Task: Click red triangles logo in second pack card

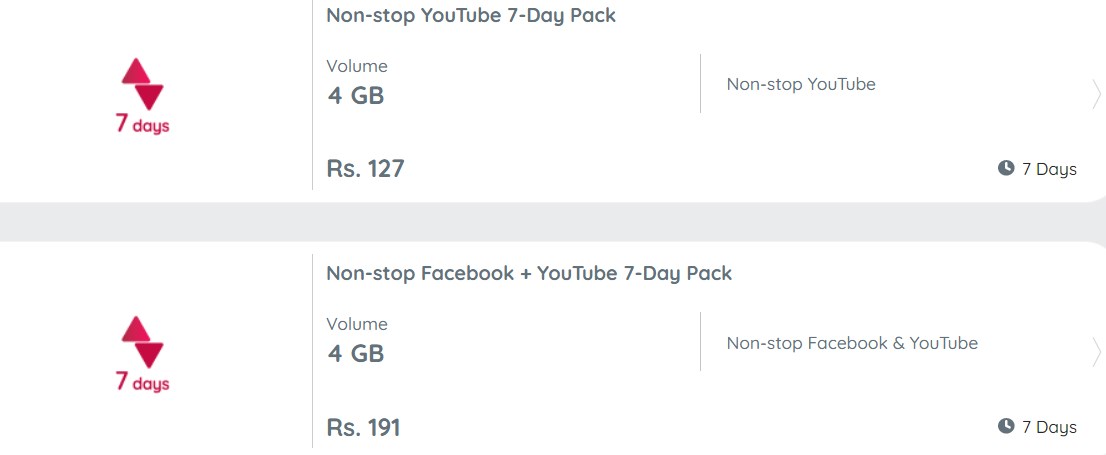Action: point(142,341)
